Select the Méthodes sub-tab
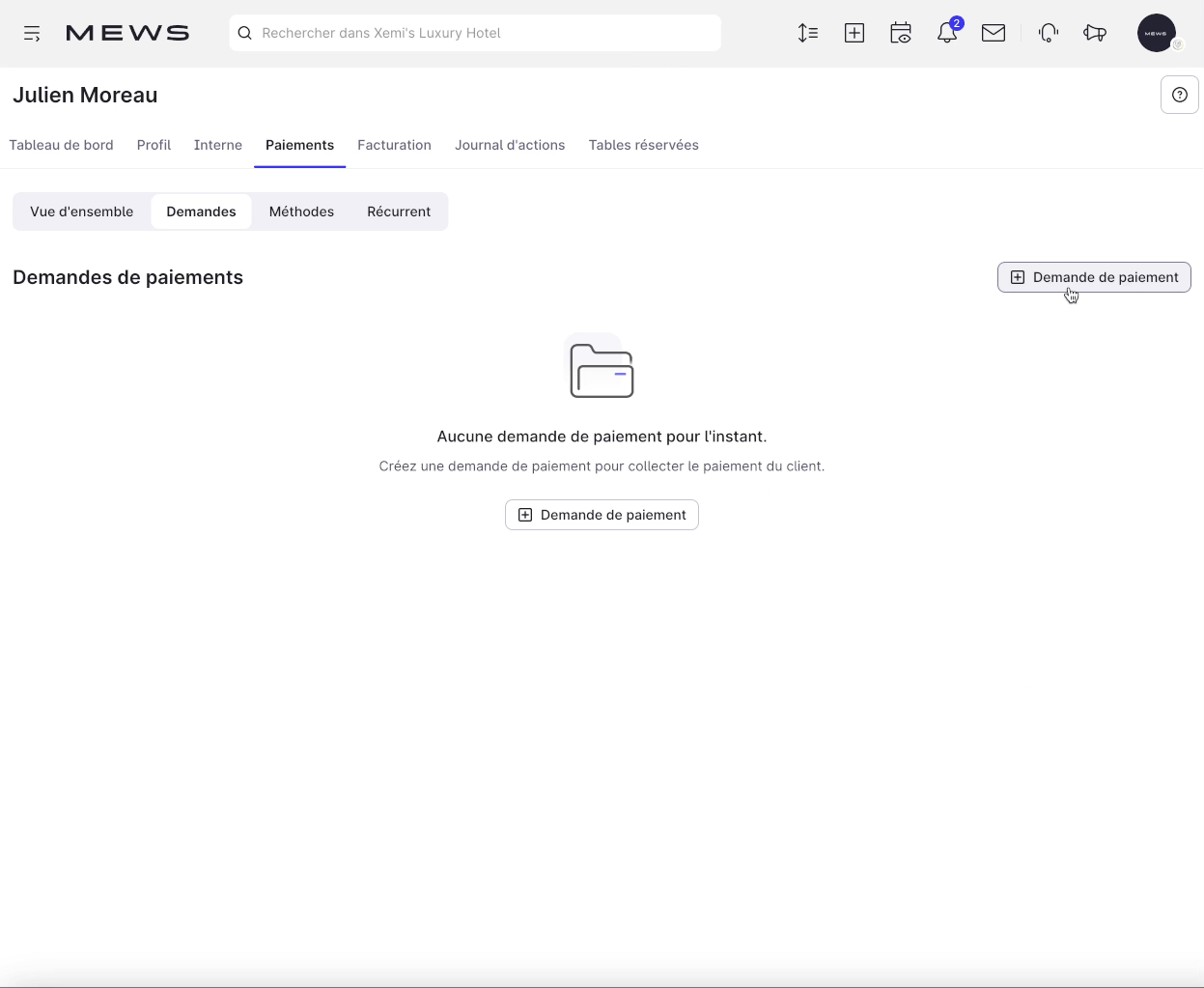 [x=301, y=212]
